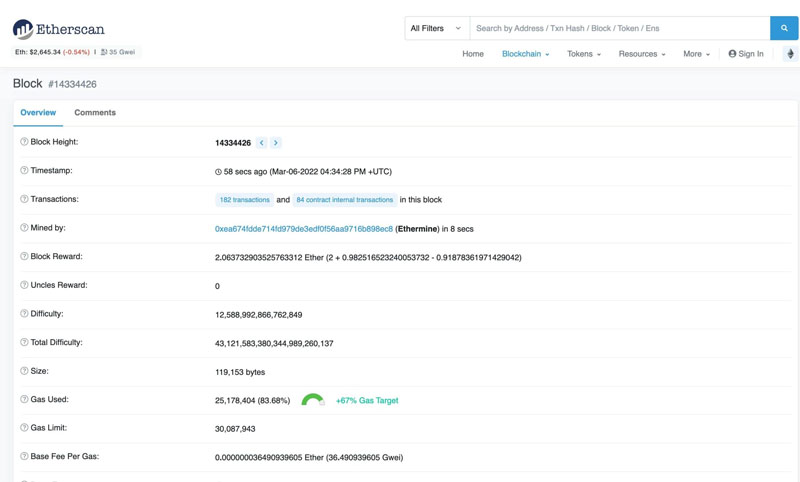The height and width of the screenshot is (482, 800).
Task: Click the Etherscan logo
Action: coord(59,29)
